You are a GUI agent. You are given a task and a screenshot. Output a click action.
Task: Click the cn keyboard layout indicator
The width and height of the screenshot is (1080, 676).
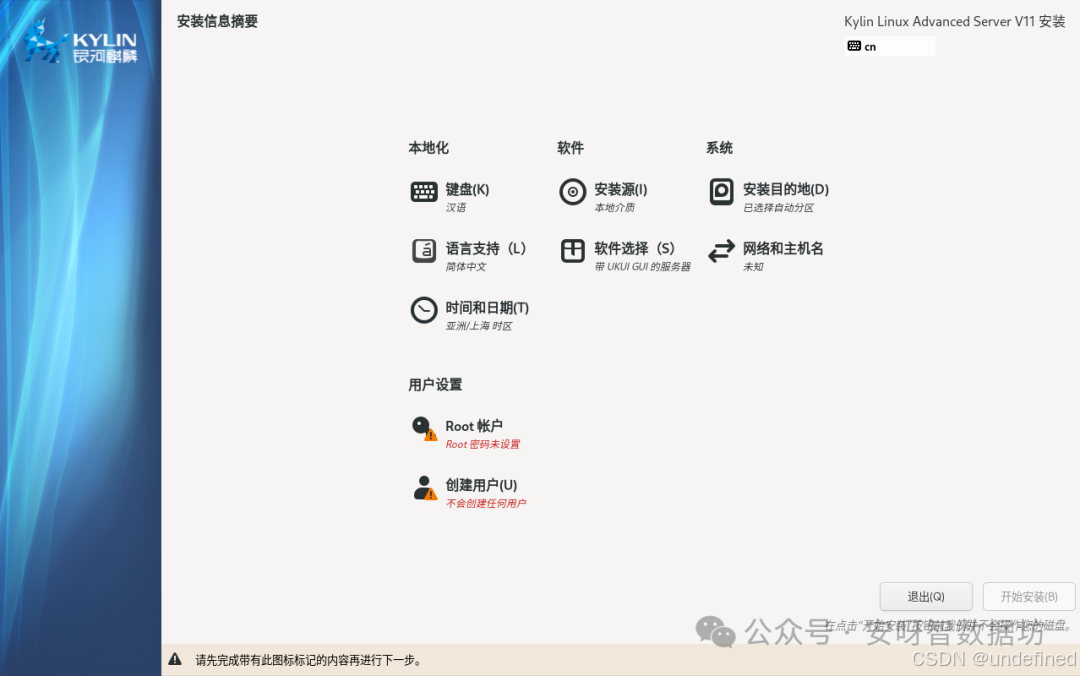tap(889, 46)
